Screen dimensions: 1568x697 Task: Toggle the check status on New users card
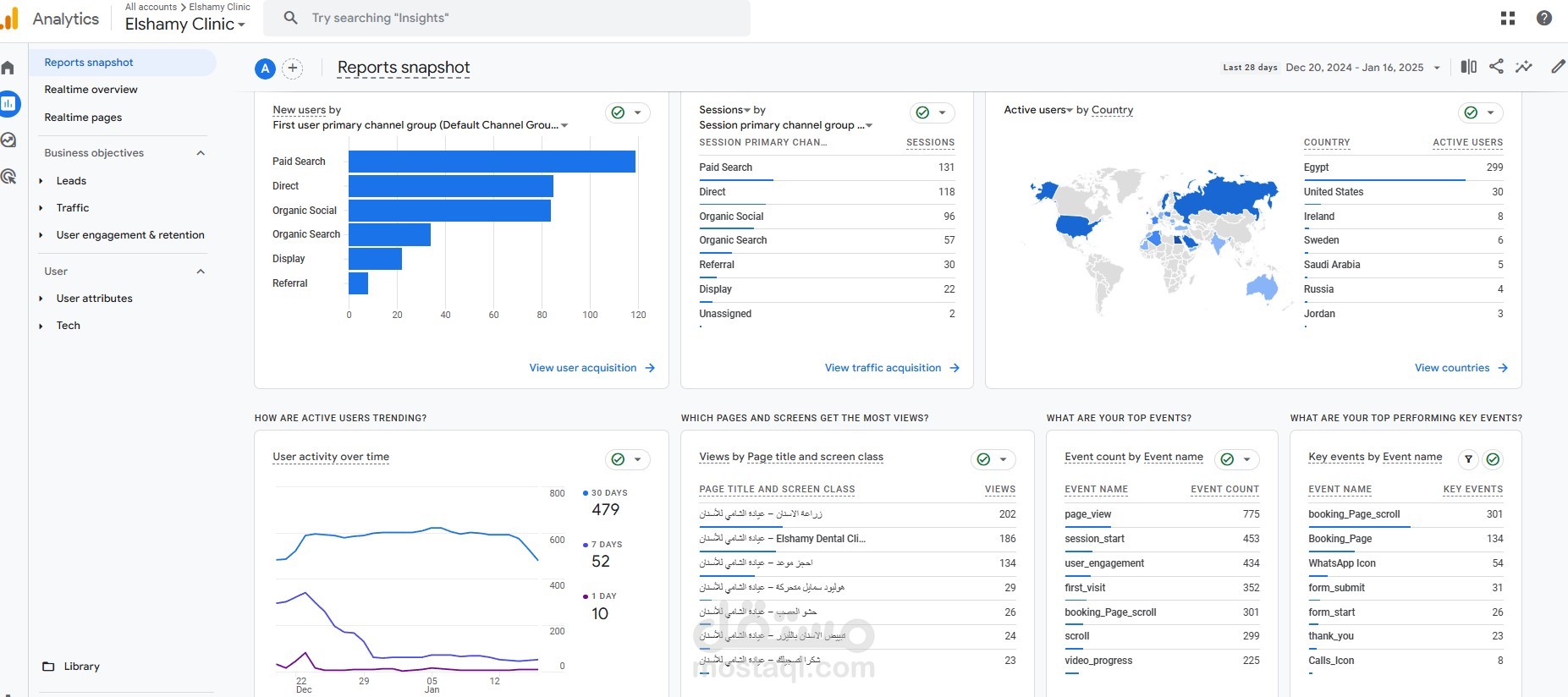pyautogui.click(x=627, y=113)
